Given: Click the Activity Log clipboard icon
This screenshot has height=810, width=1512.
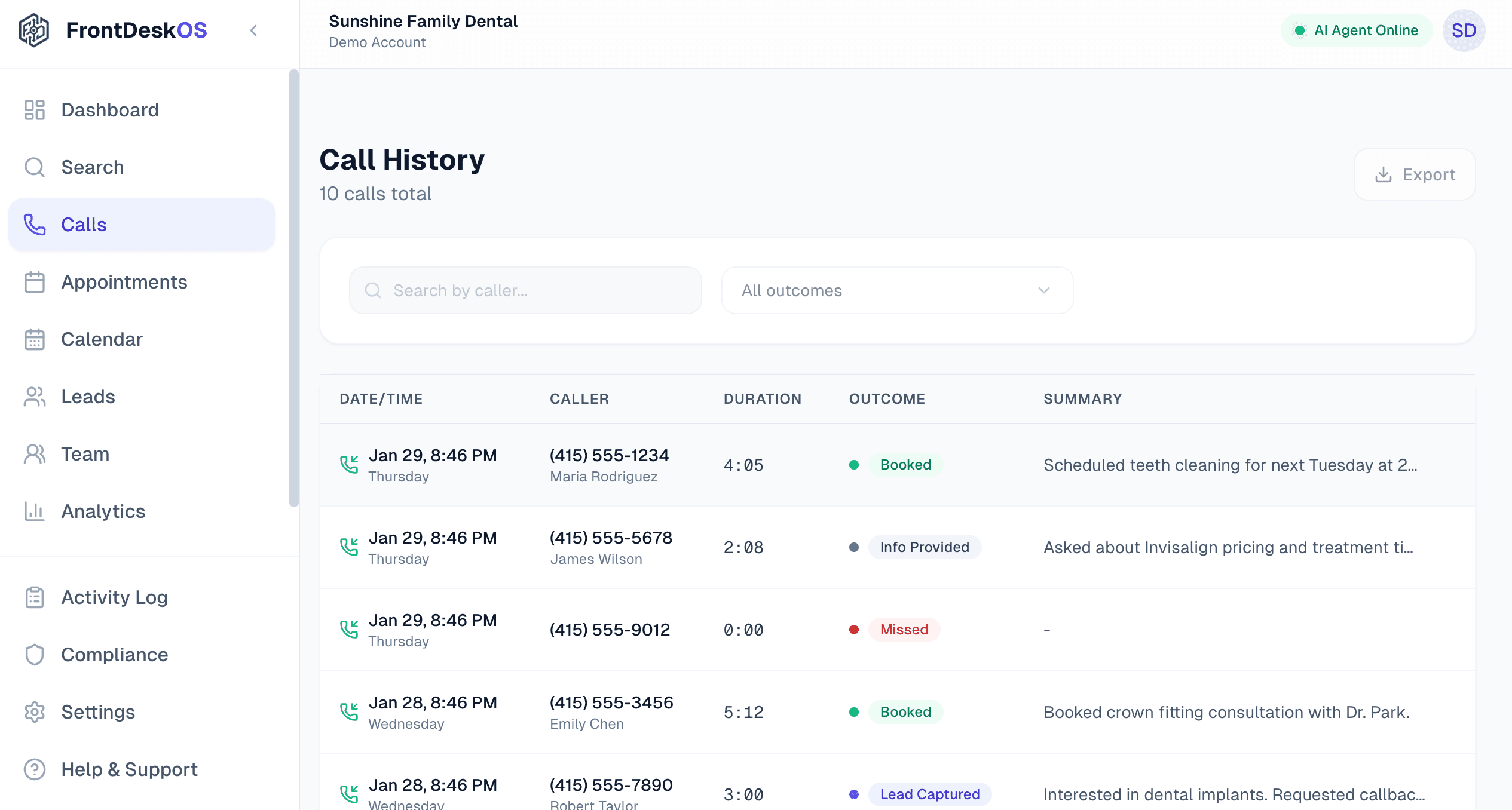Looking at the screenshot, I should pyautogui.click(x=35, y=597).
